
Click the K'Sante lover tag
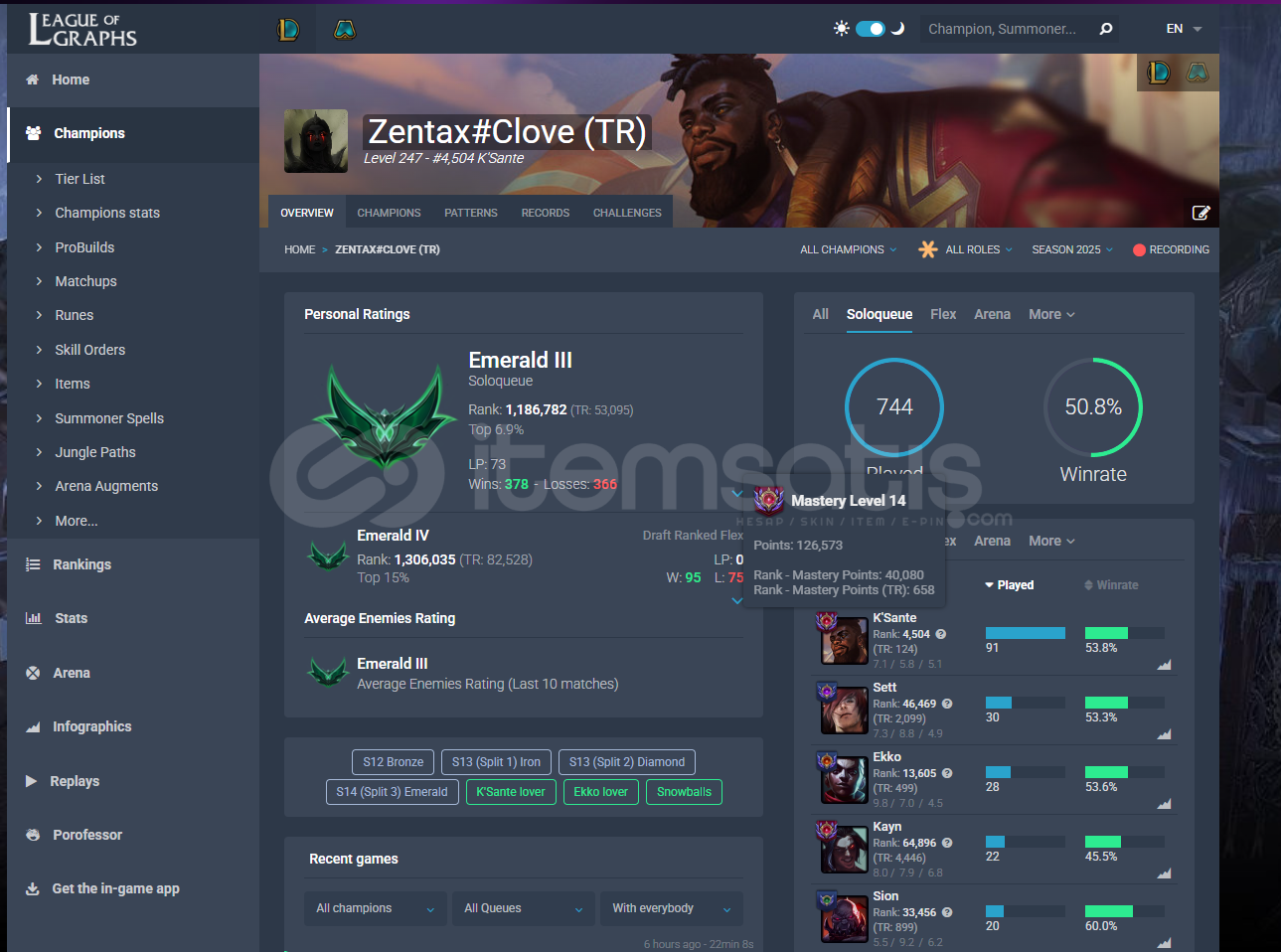click(x=511, y=792)
